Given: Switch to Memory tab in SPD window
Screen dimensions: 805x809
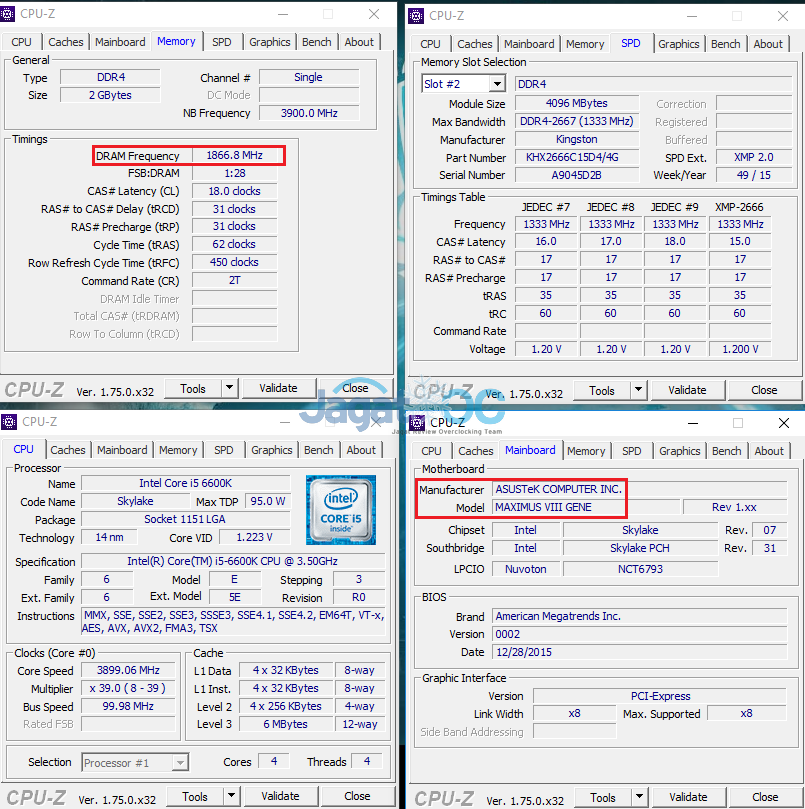Looking at the screenshot, I should coord(585,44).
